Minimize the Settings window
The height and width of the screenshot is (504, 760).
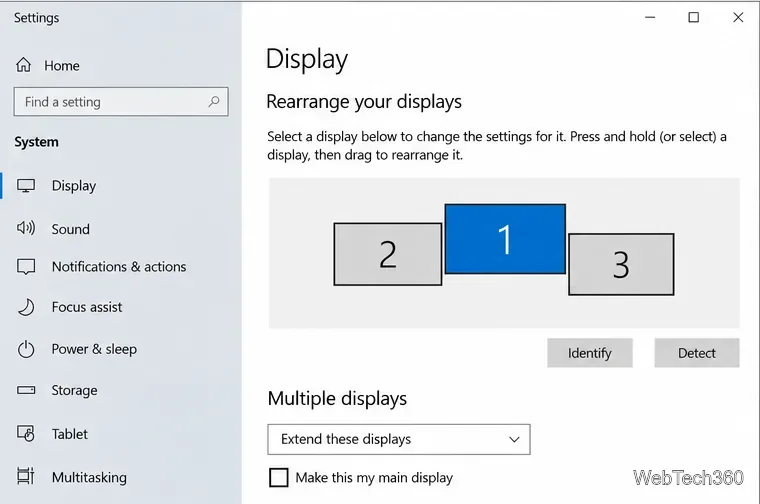[650, 17]
